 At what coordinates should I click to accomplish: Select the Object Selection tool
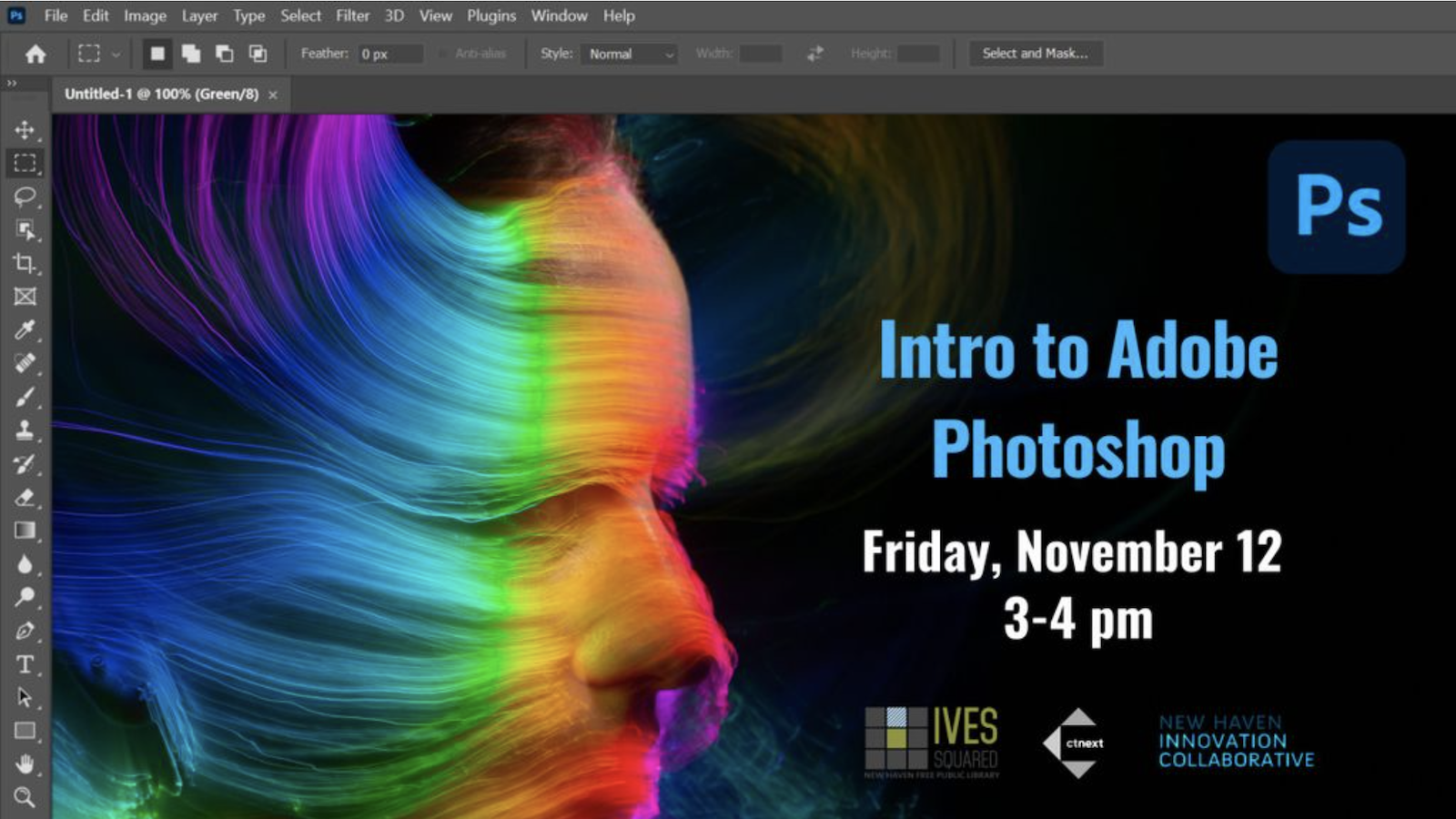tap(25, 230)
